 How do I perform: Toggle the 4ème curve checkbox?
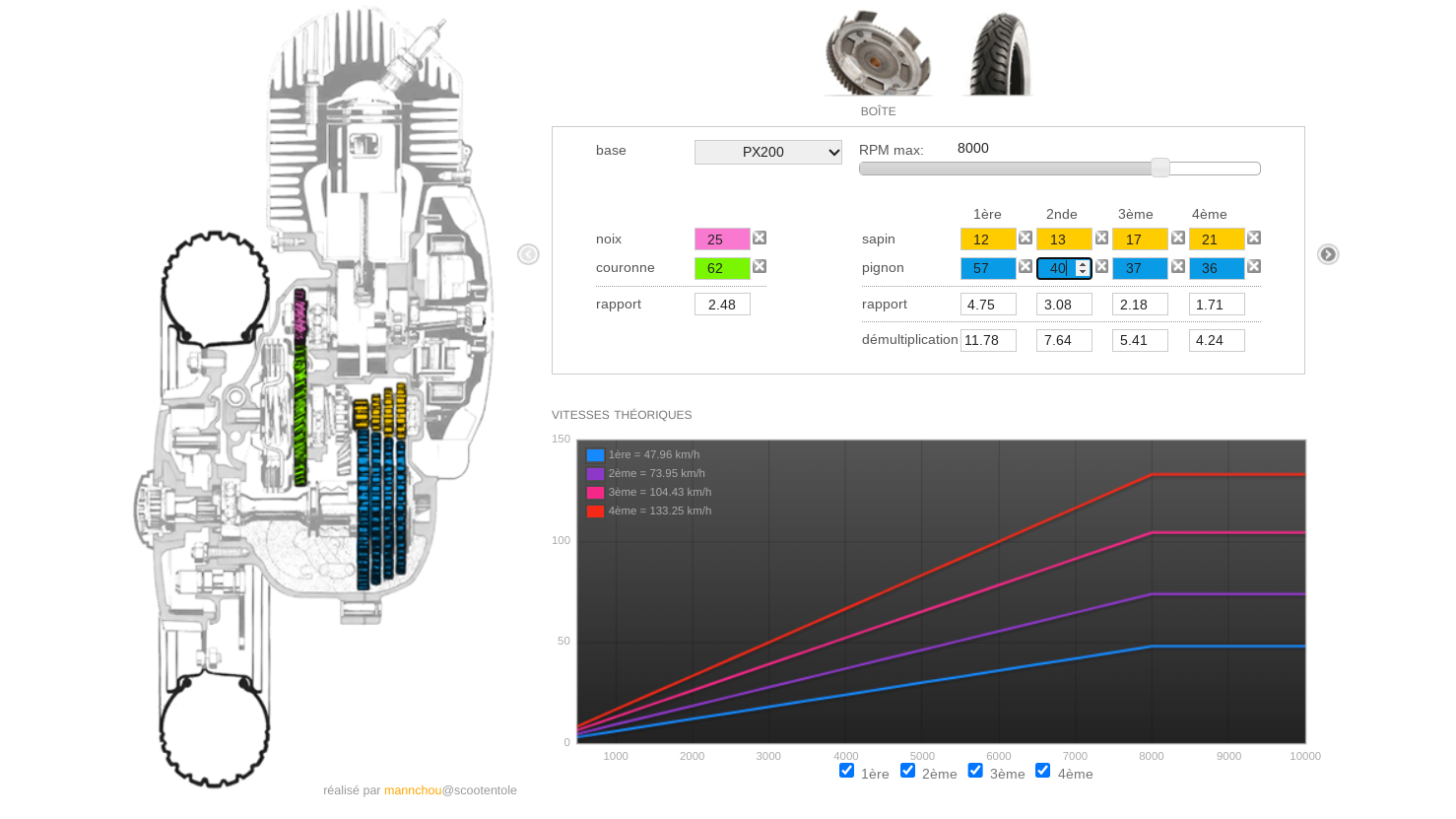(1042, 771)
